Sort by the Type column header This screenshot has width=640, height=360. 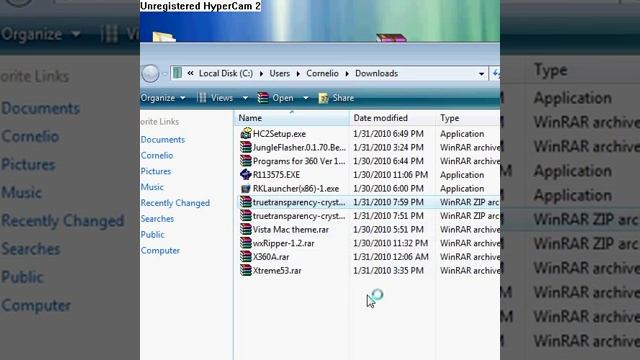(x=468, y=118)
